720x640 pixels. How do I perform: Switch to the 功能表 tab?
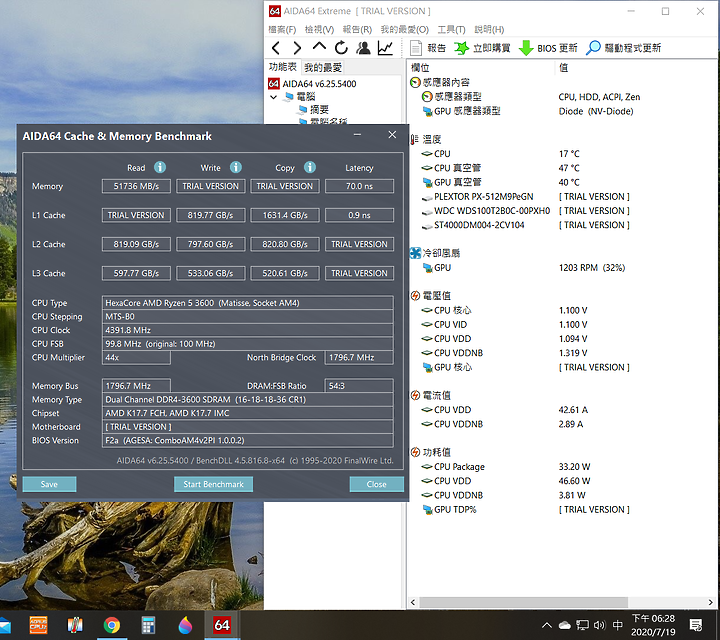pyautogui.click(x=282, y=67)
